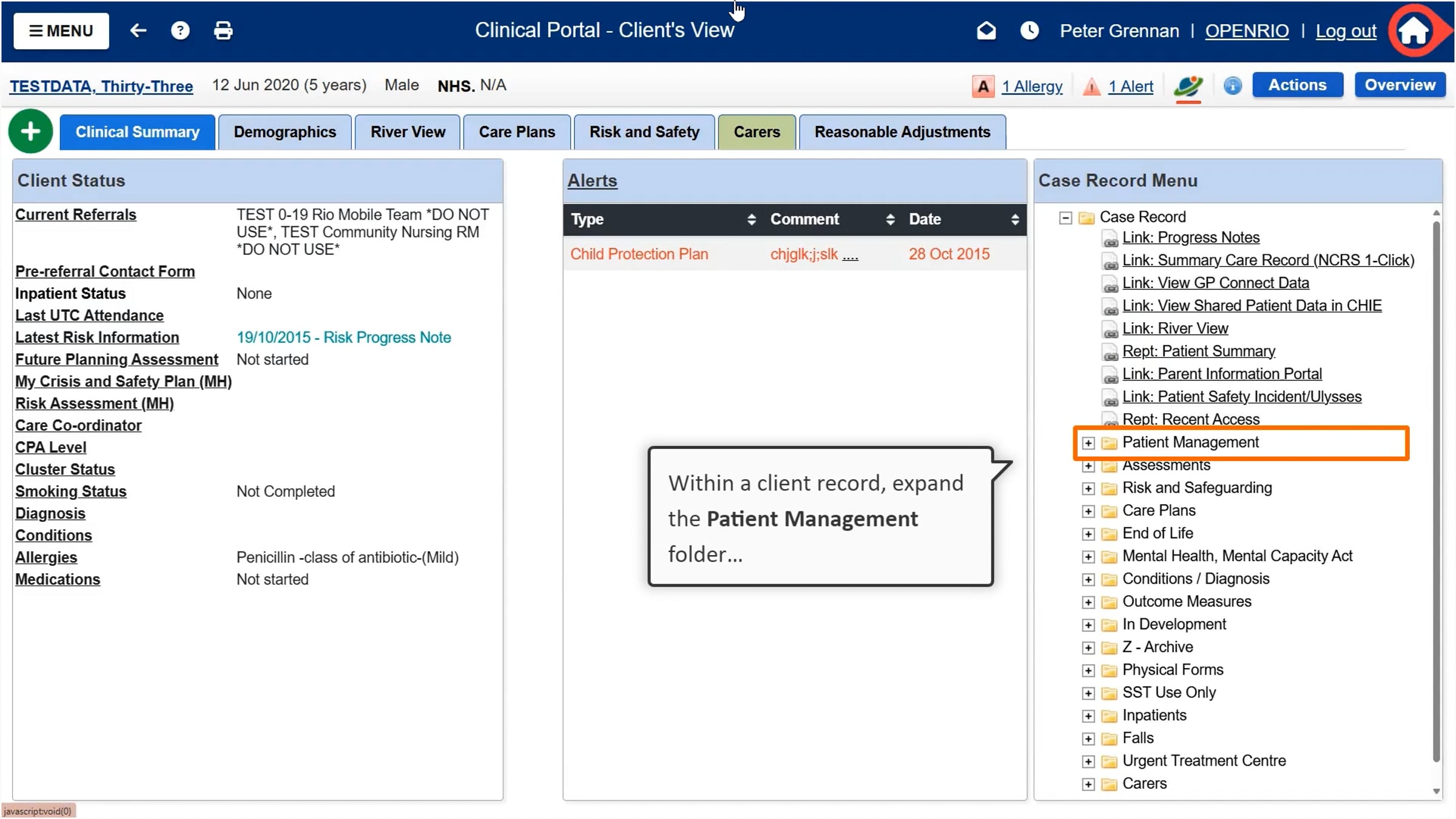
Task: Sort alerts by Type column arrows
Action: tap(752, 220)
